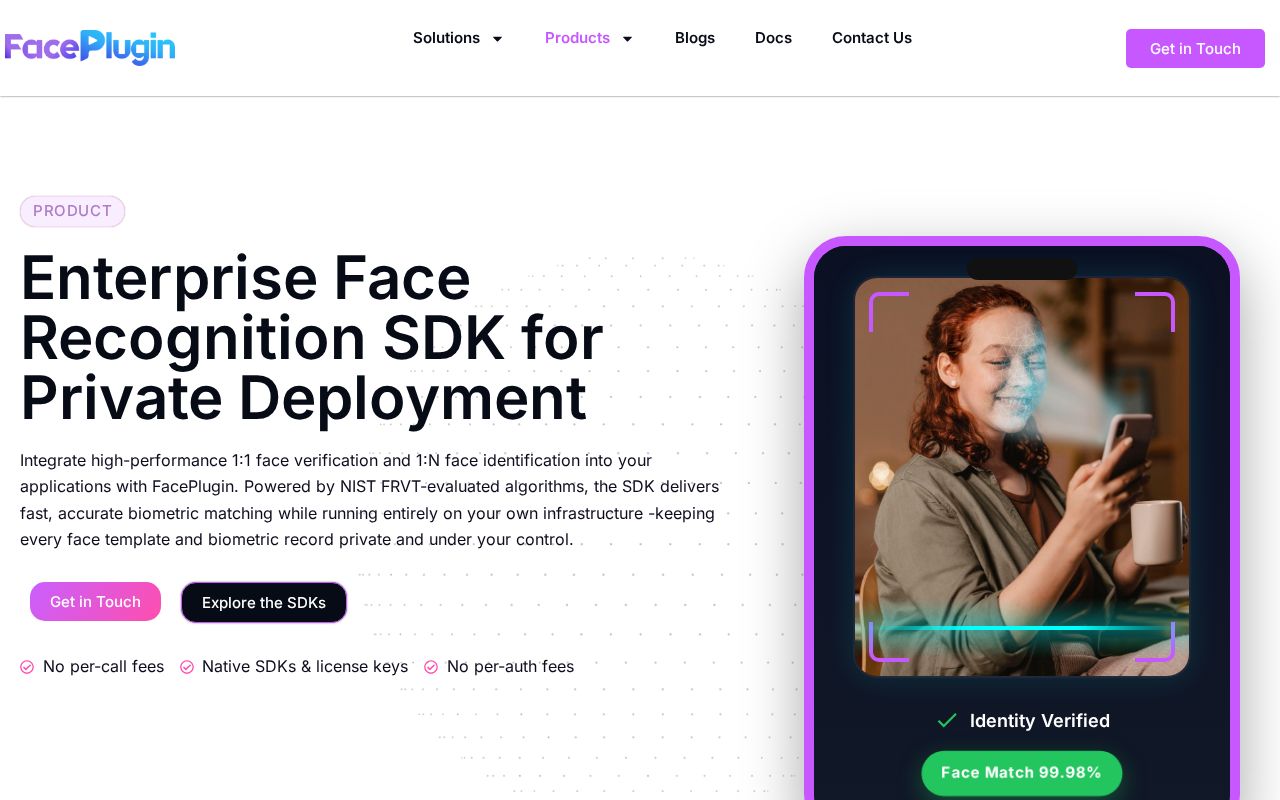Click the No per-call fees text
Viewport: 1280px width, 800px height.
point(103,666)
